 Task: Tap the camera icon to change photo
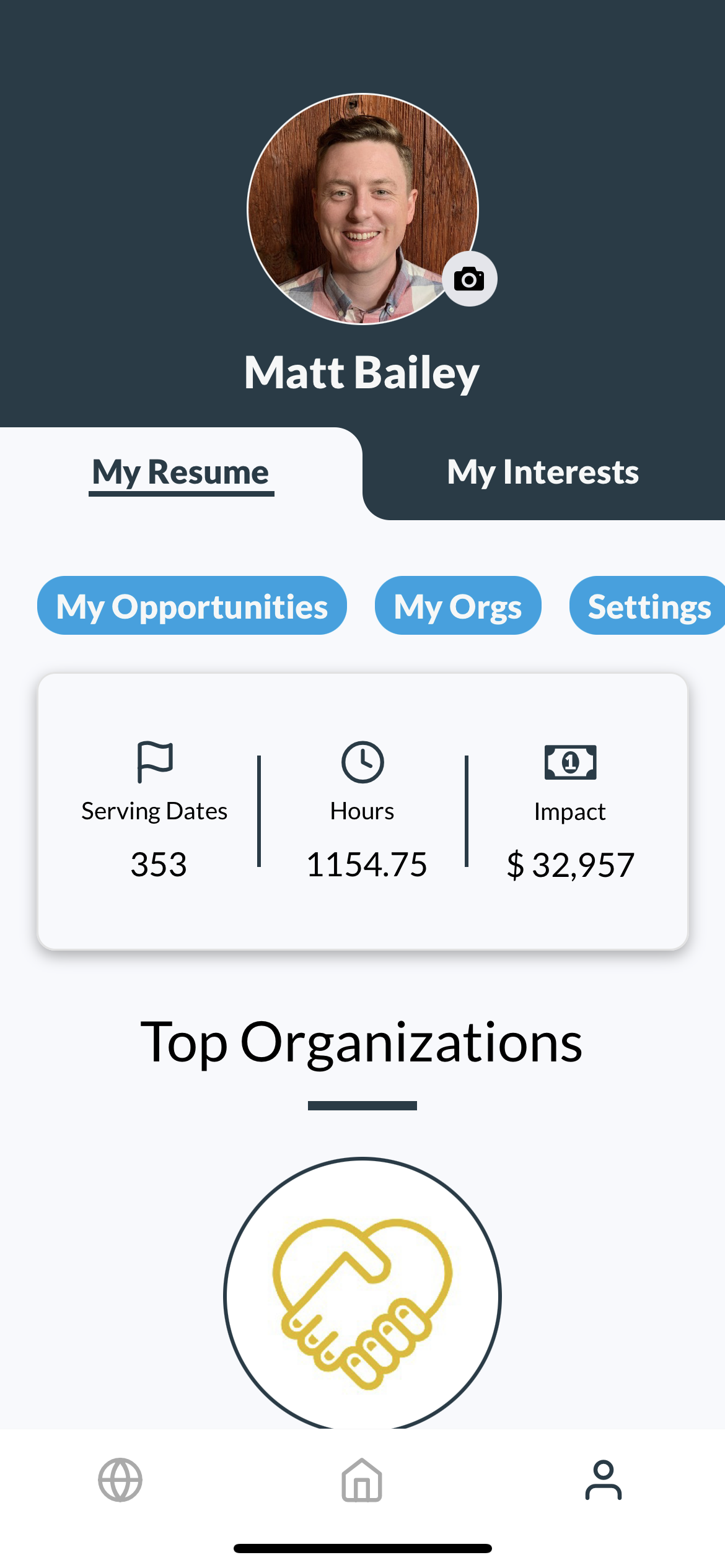(469, 279)
